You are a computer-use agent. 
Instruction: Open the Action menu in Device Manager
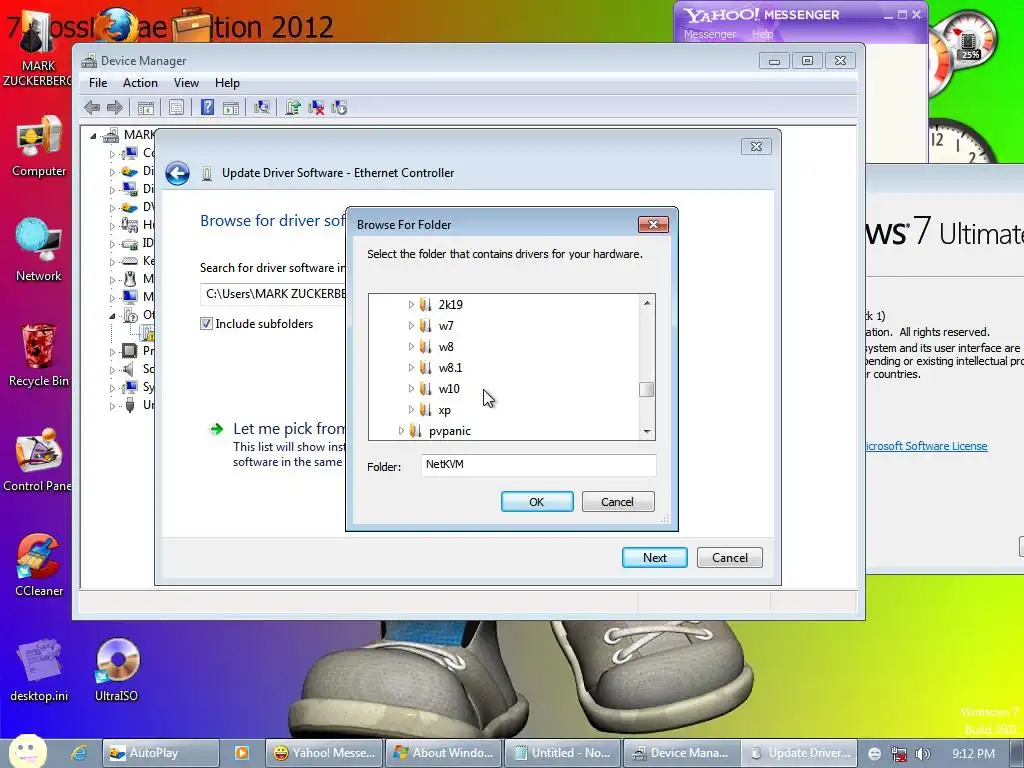[x=140, y=83]
